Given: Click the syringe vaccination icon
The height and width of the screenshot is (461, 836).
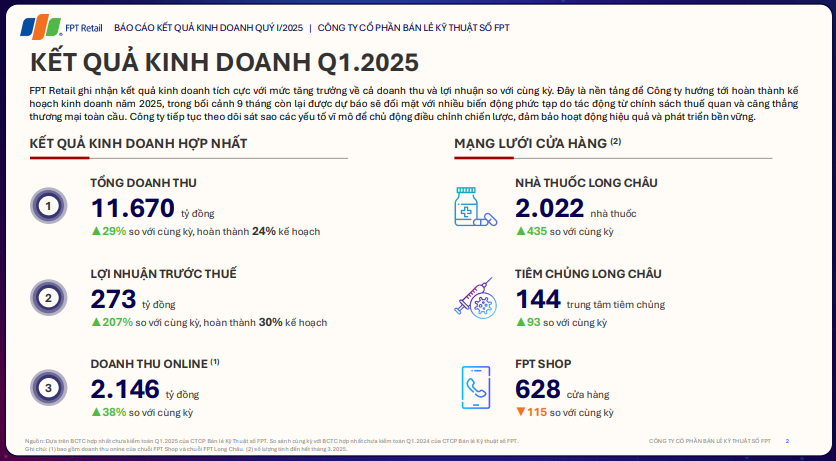Looking at the screenshot, I should pyautogui.click(x=476, y=298).
